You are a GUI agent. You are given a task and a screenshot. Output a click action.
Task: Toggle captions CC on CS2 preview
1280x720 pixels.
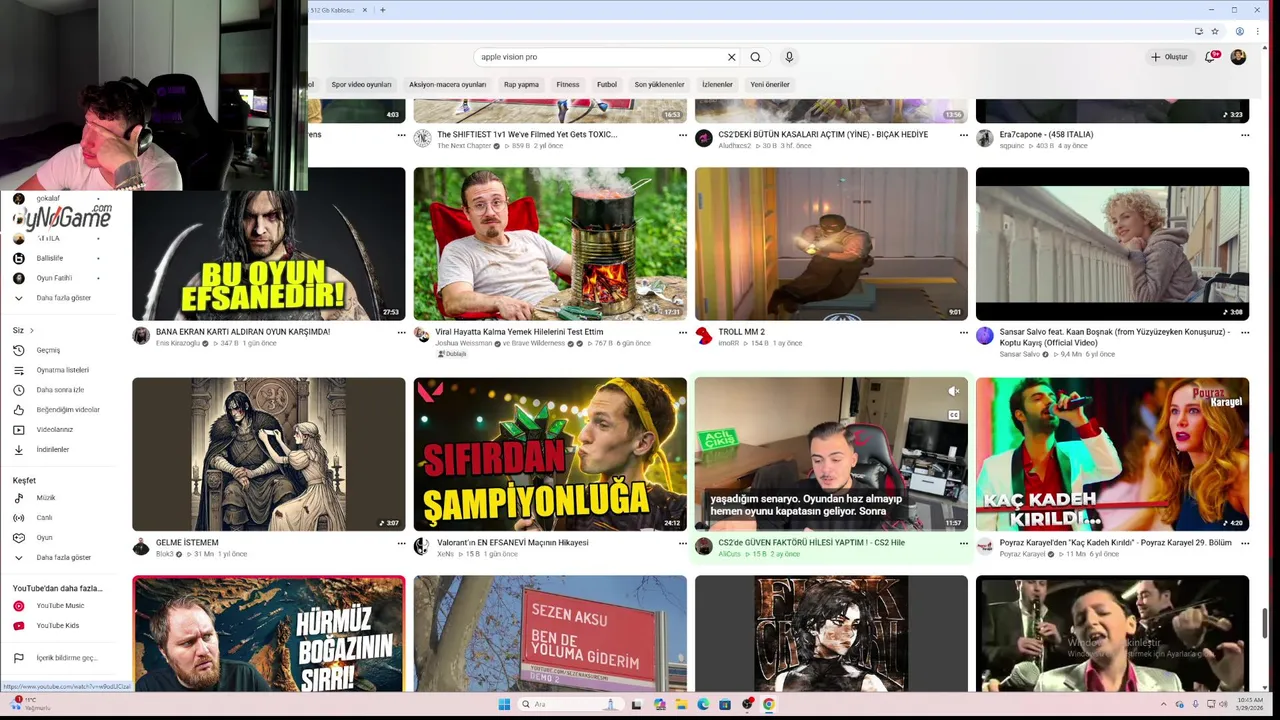click(x=954, y=415)
